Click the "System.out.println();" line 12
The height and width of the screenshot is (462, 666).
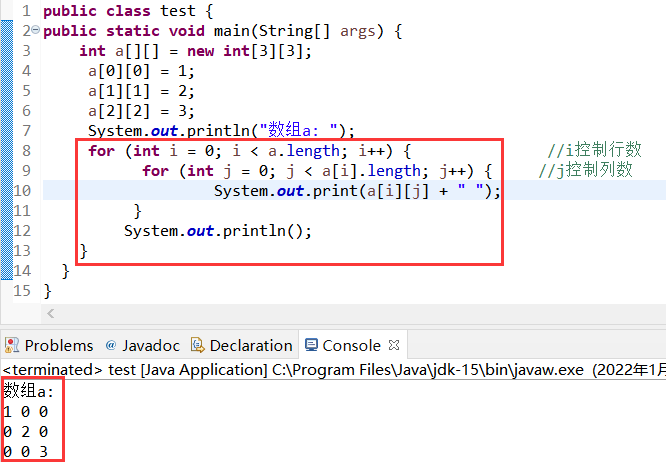click(x=218, y=231)
